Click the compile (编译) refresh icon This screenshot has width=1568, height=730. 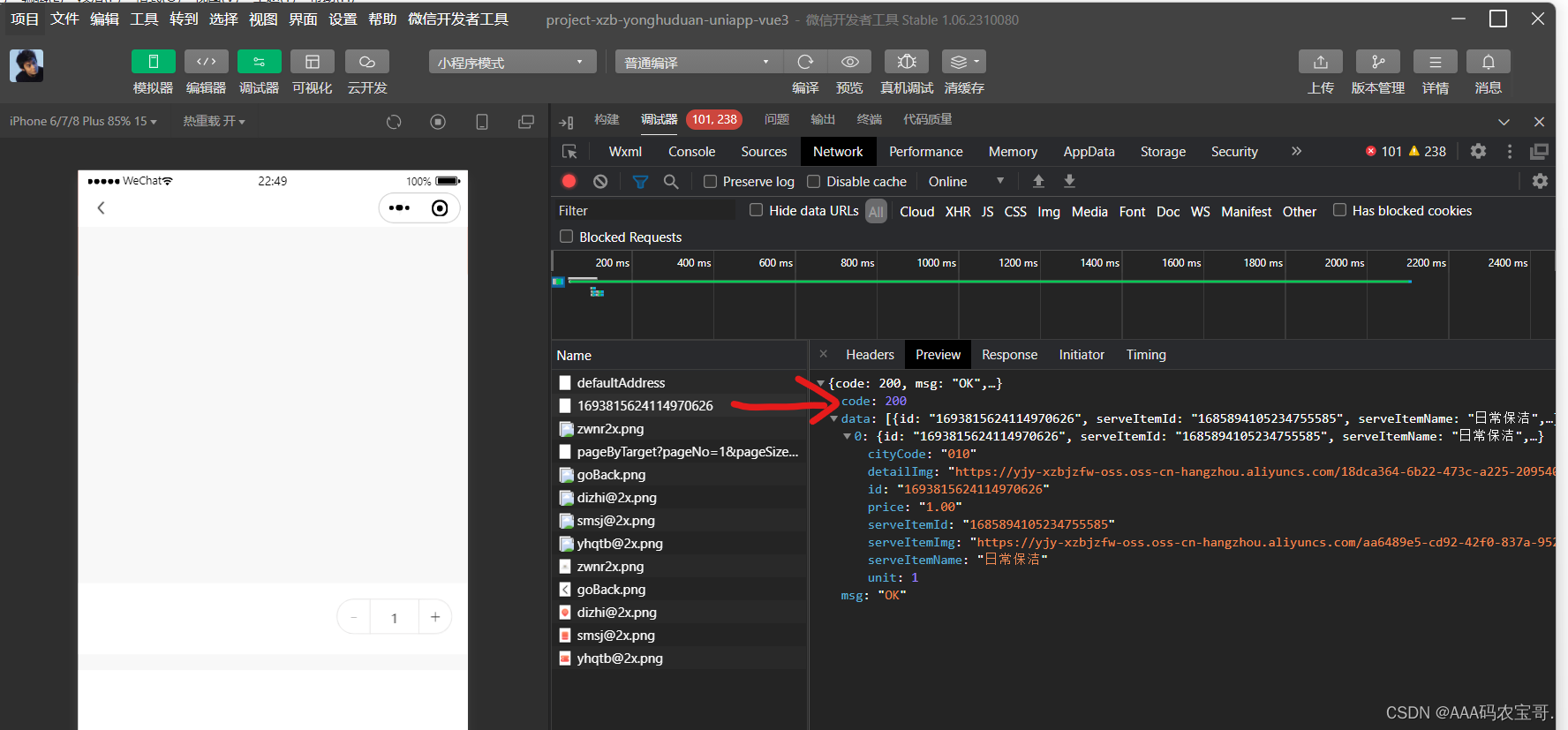pos(805,62)
